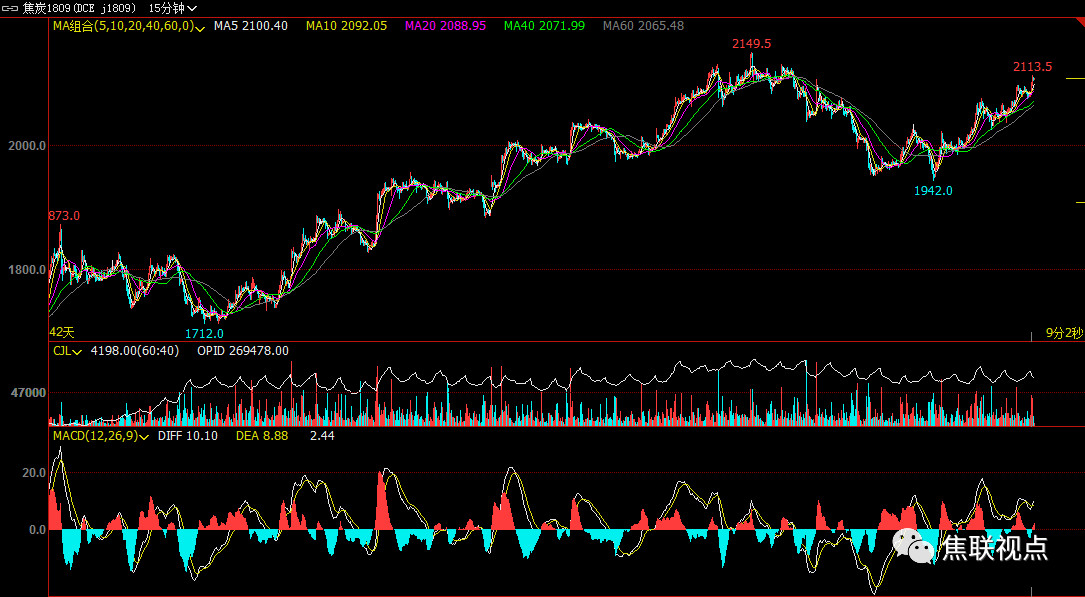Click the chain link icon beside 焦炭1809
The height and width of the screenshot is (597, 1085).
point(12,8)
